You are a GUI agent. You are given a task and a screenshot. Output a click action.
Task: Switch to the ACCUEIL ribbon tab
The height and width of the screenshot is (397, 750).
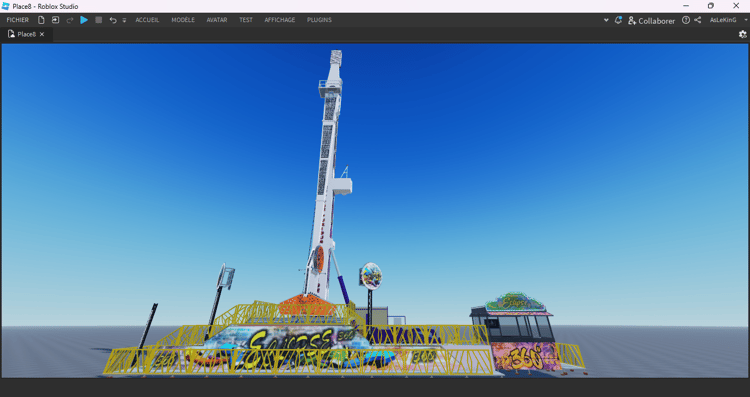coord(147,20)
